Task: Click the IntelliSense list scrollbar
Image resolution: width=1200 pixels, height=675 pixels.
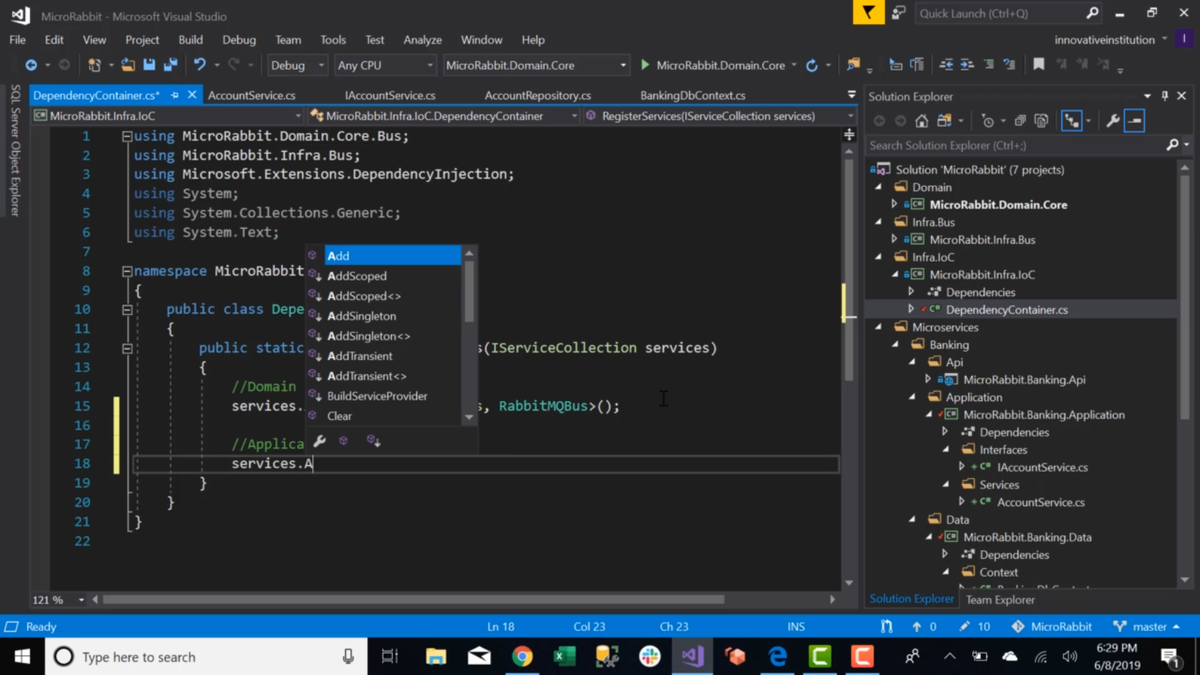Action: tap(469, 335)
